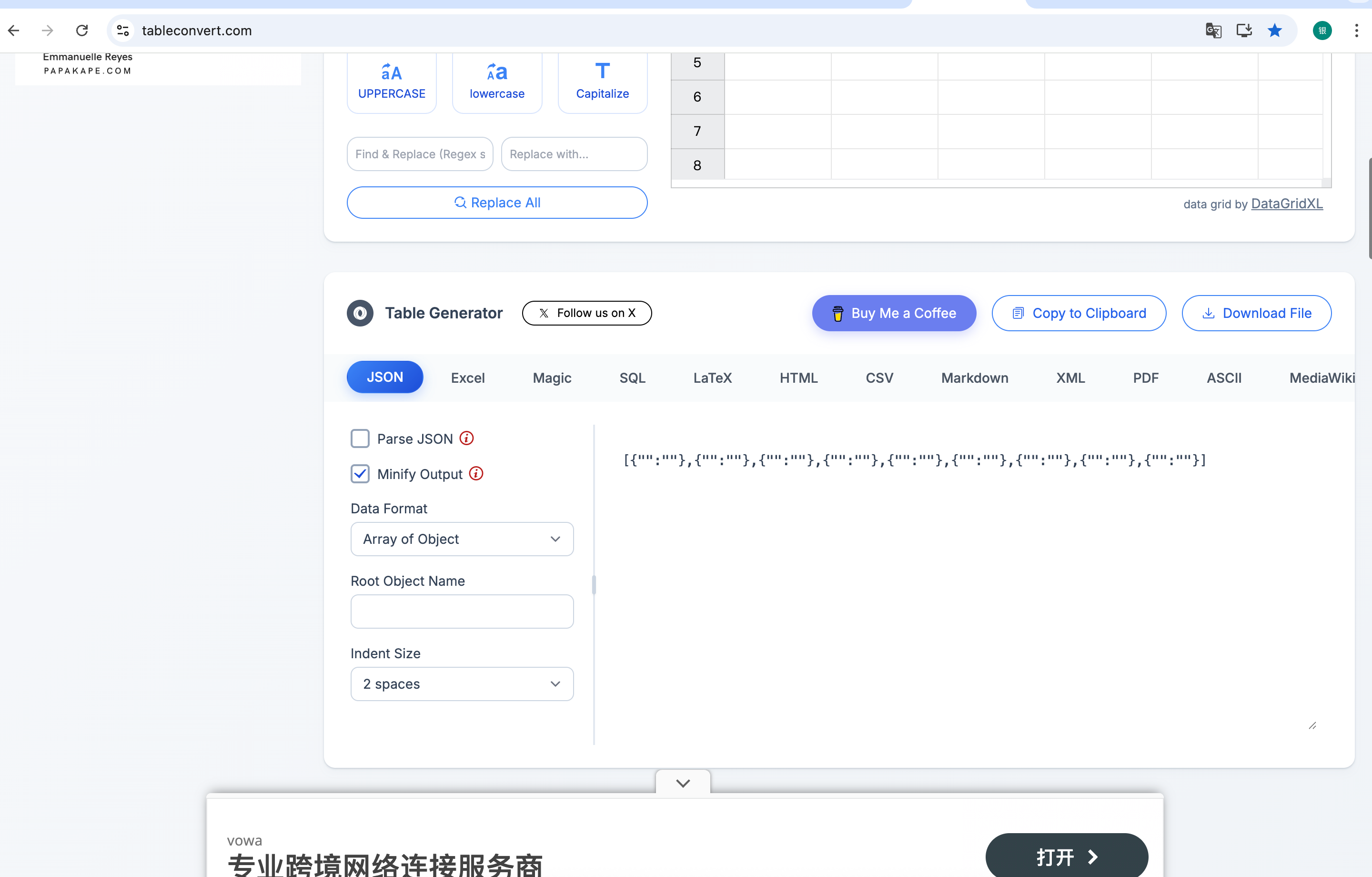Enable the Parse JSON checkbox
1372x877 pixels.
click(x=360, y=438)
